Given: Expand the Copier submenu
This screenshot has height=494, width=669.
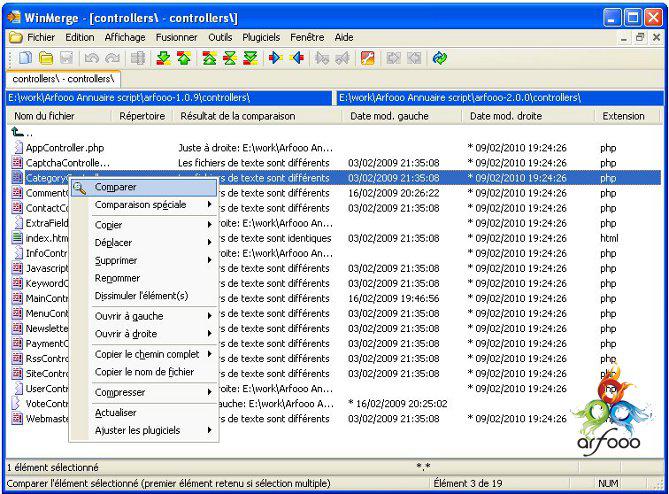Looking at the screenshot, I should click(143, 225).
